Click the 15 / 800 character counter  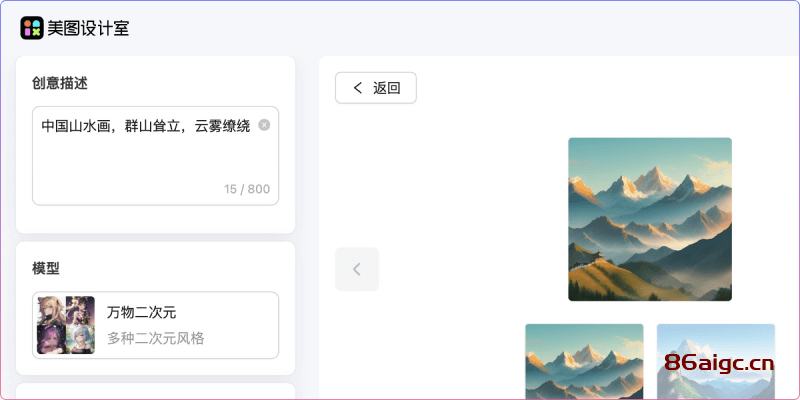pyautogui.click(x=247, y=189)
